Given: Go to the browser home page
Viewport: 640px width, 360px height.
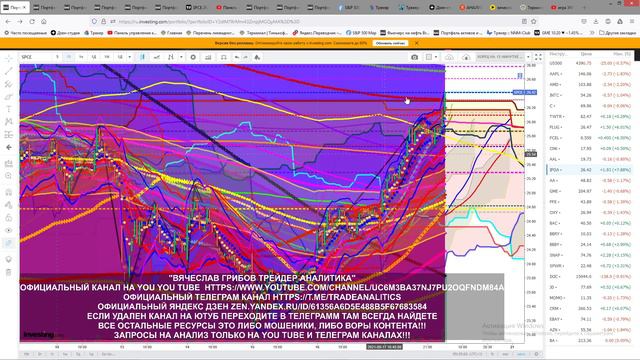Looking at the screenshot, I should point(44,21).
